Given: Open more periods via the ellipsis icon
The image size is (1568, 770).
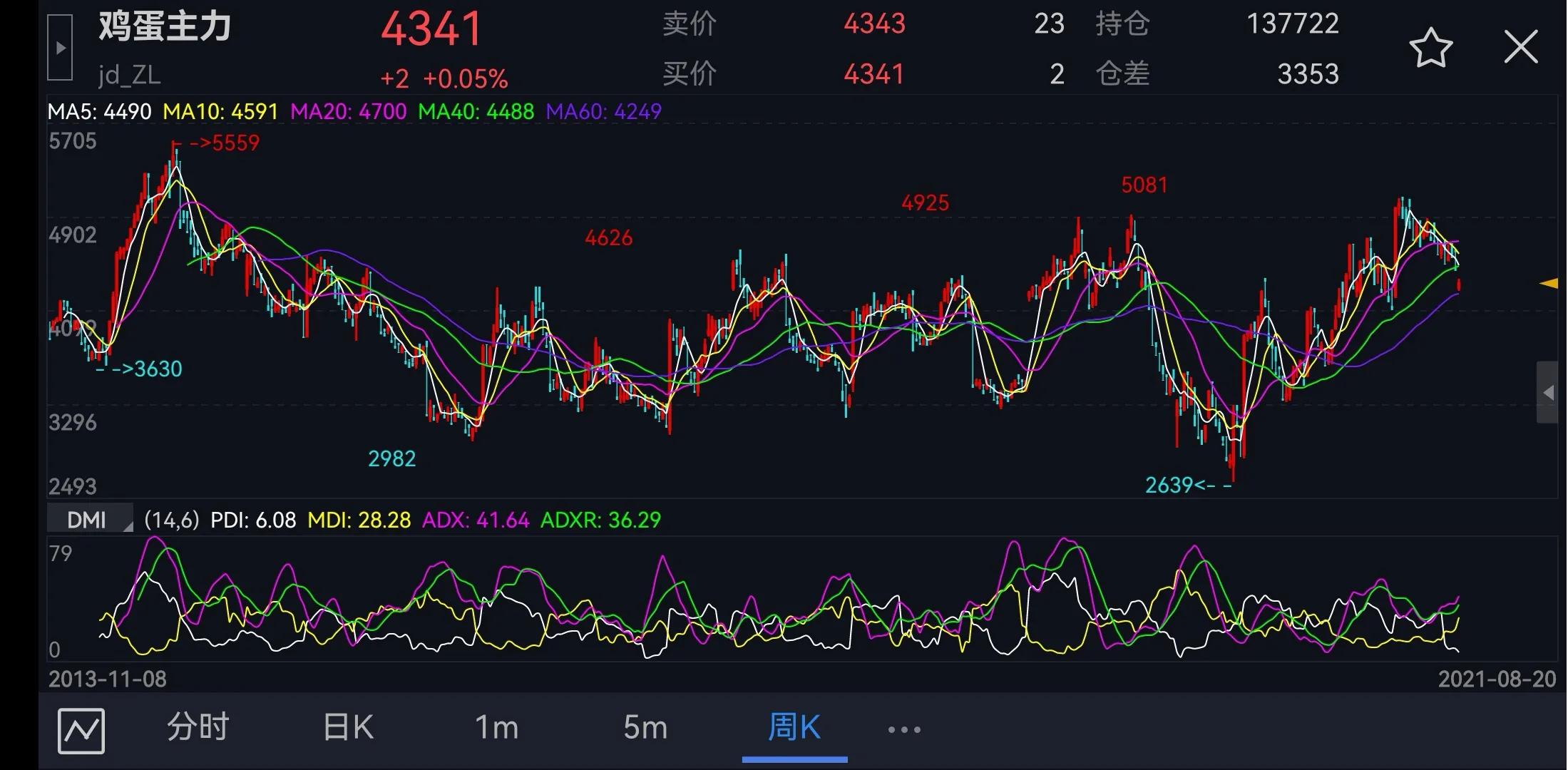Looking at the screenshot, I should [x=903, y=729].
